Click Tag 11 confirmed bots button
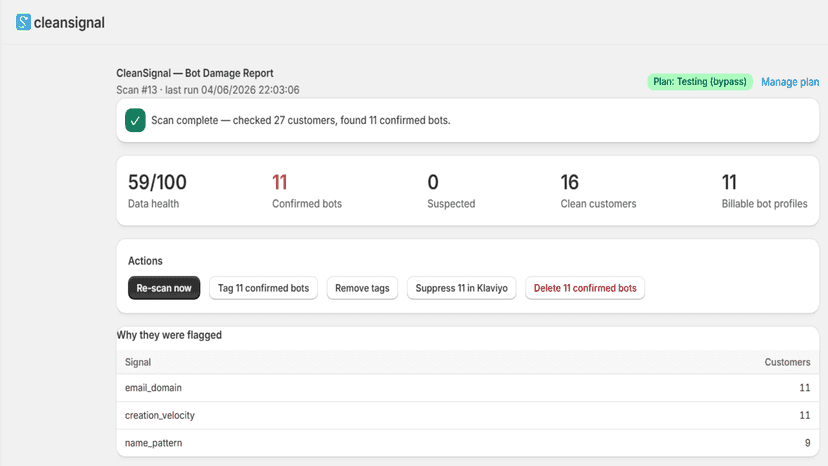Image resolution: width=828 pixels, height=466 pixels. point(263,288)
